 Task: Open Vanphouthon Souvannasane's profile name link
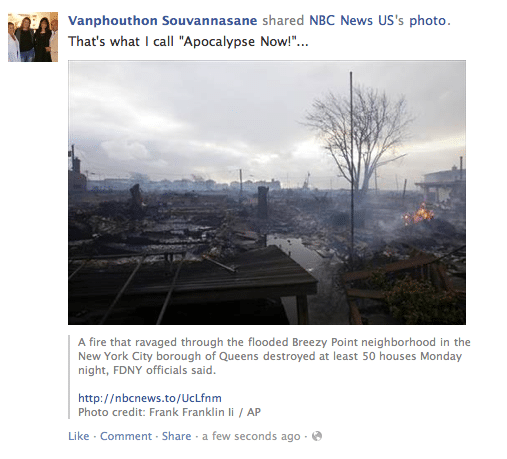click(x=163, y=21)
